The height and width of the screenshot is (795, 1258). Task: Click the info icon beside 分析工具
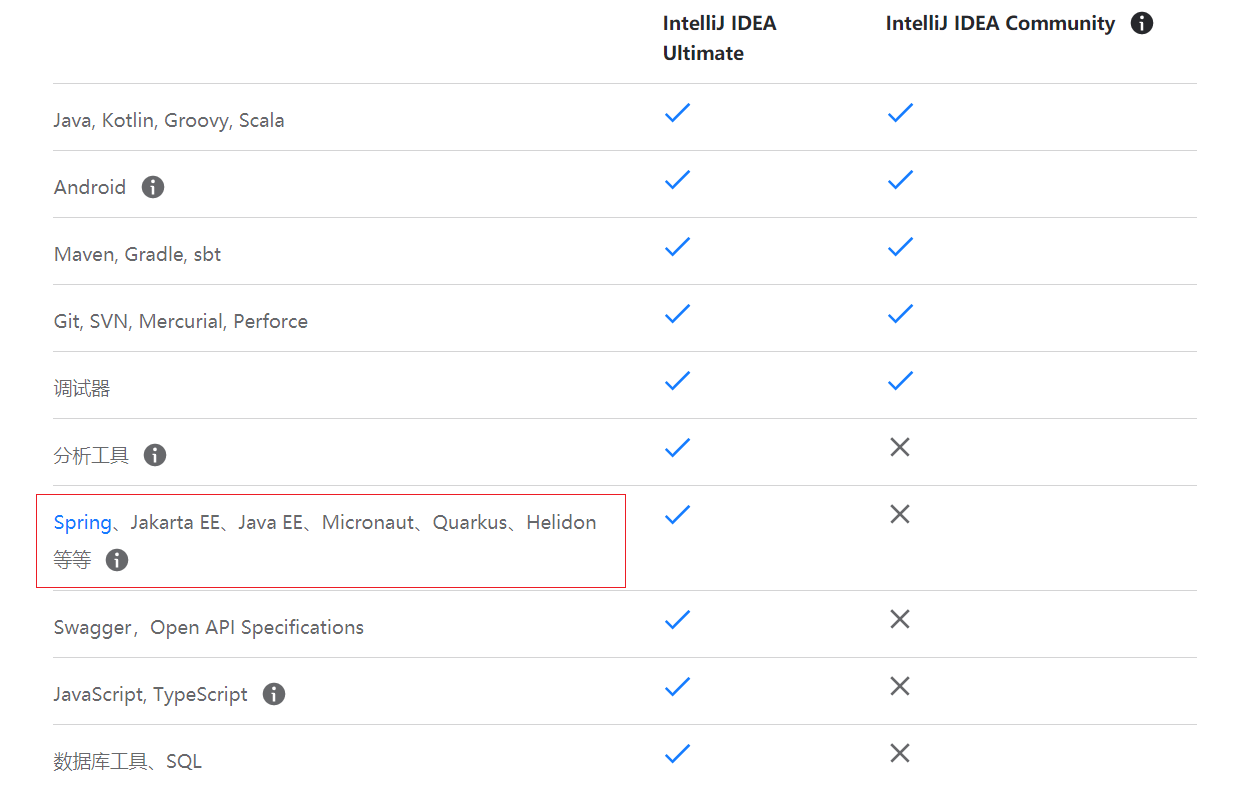click(155, 455)
